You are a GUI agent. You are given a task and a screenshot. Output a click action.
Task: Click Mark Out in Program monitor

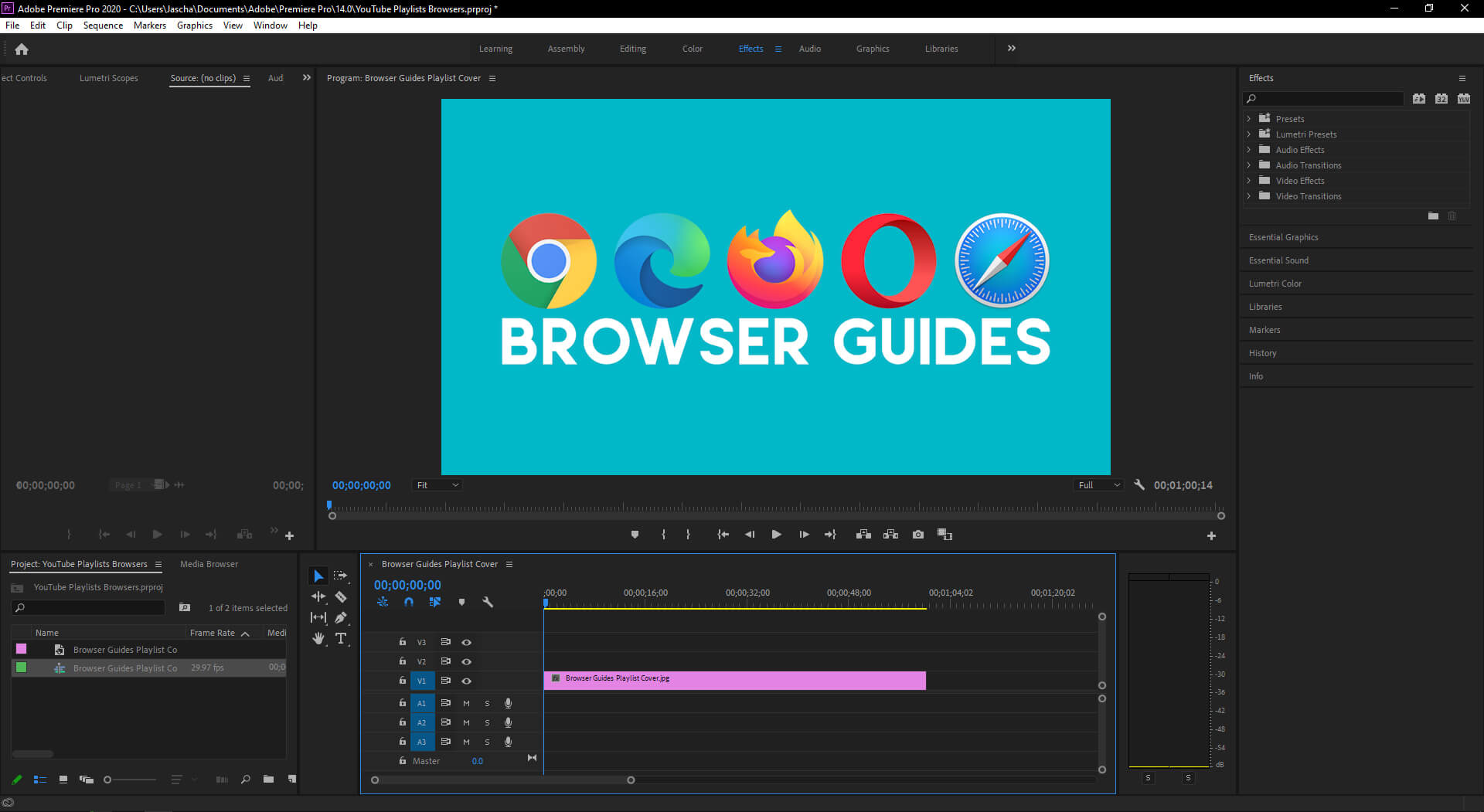tap(688, 535)
